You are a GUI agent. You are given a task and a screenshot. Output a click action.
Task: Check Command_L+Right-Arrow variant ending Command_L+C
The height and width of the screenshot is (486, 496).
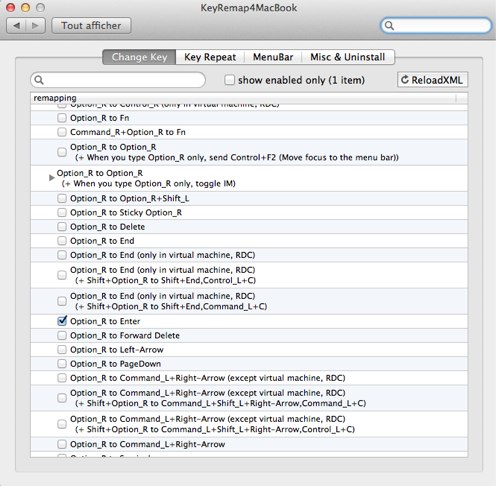pos(62,398)
